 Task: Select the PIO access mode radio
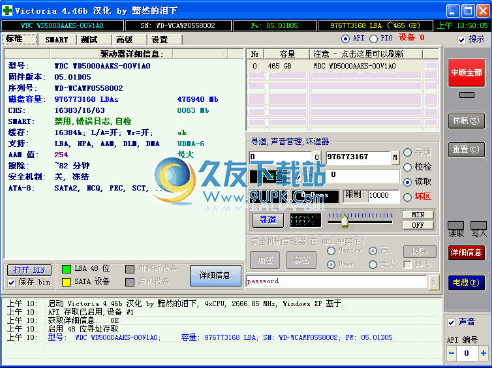click(373, 39)
